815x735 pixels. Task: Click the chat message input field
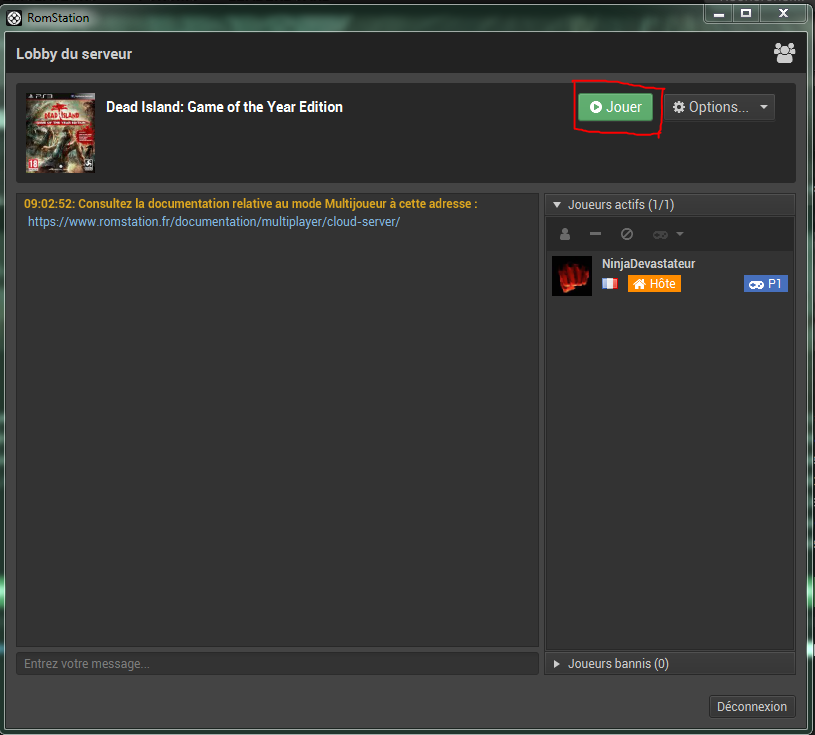277,663
